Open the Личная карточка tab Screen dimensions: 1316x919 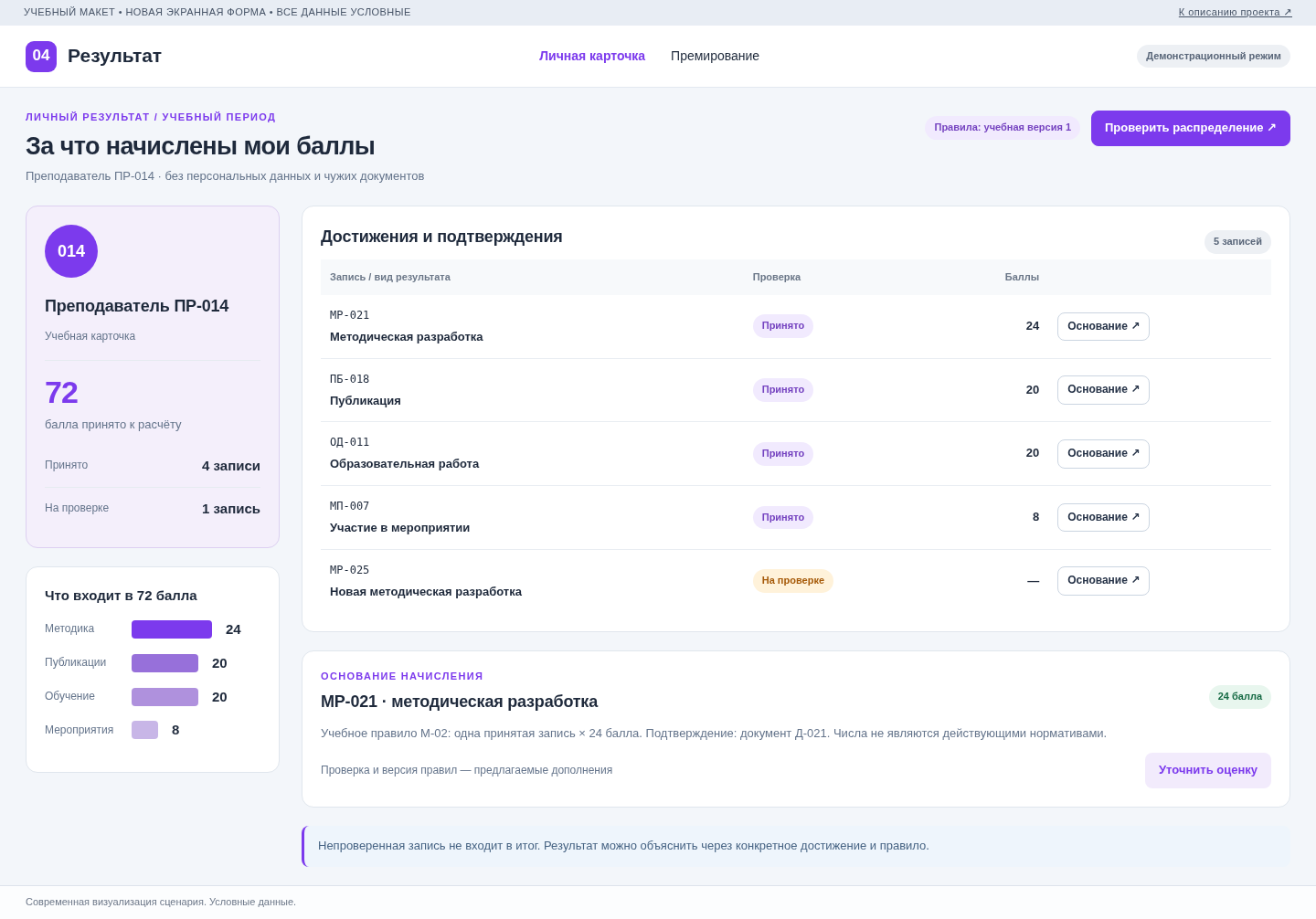click(x=592, y=57)
